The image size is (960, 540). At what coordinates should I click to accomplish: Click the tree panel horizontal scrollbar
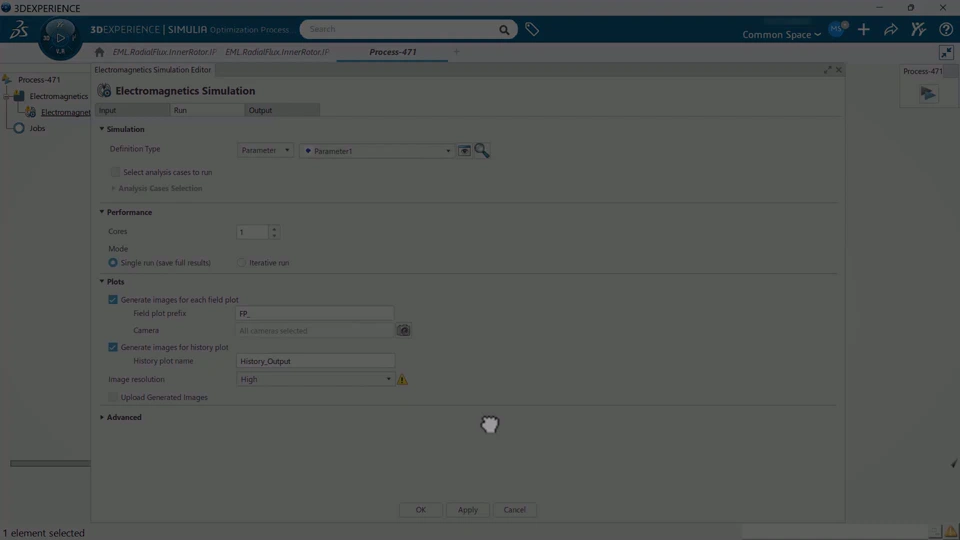[50, 463]
